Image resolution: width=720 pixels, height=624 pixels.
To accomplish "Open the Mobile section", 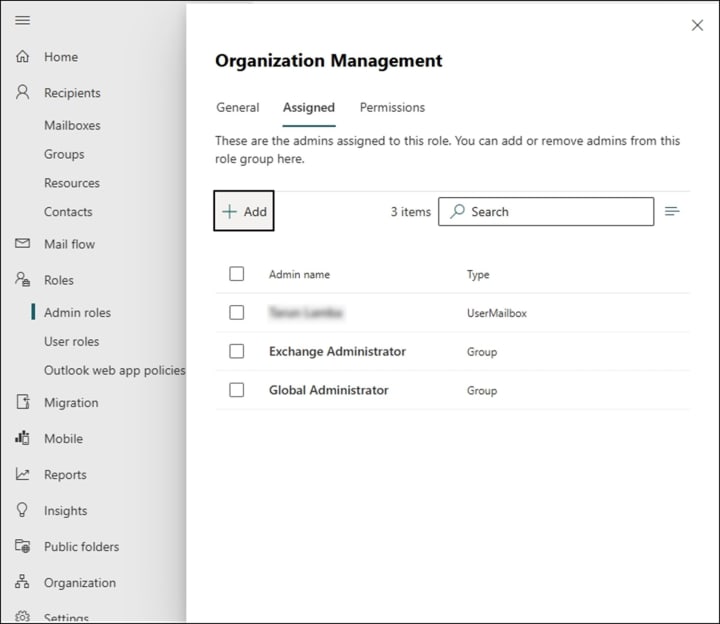I will pos(63,438).
